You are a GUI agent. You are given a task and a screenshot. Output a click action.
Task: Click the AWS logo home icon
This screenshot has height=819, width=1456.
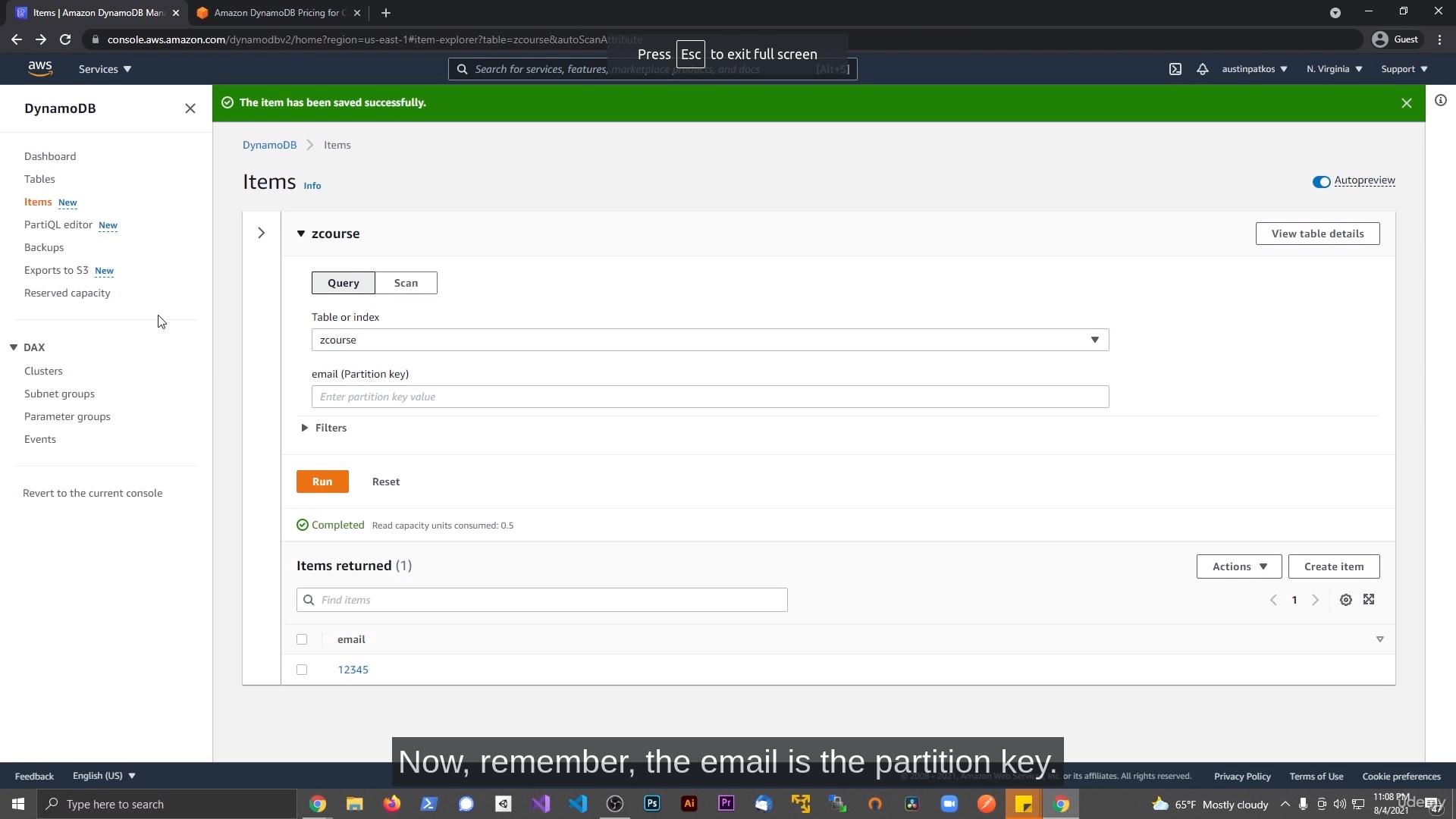pos(40,69)
